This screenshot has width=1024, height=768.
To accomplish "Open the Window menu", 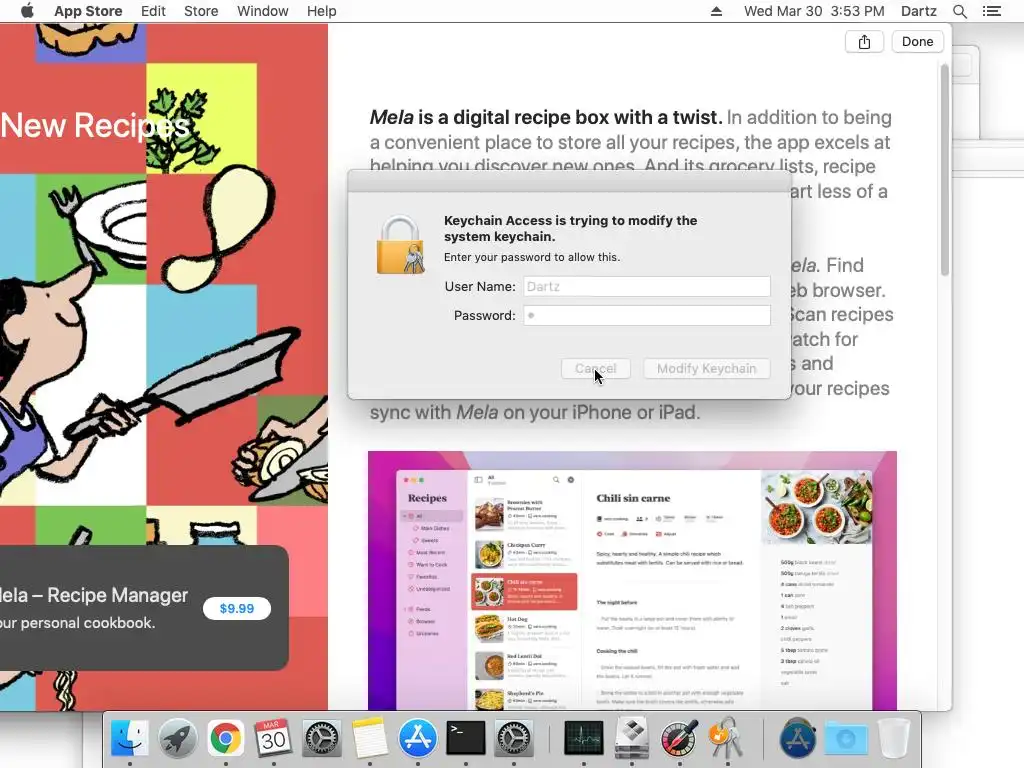I will (263, 11).
